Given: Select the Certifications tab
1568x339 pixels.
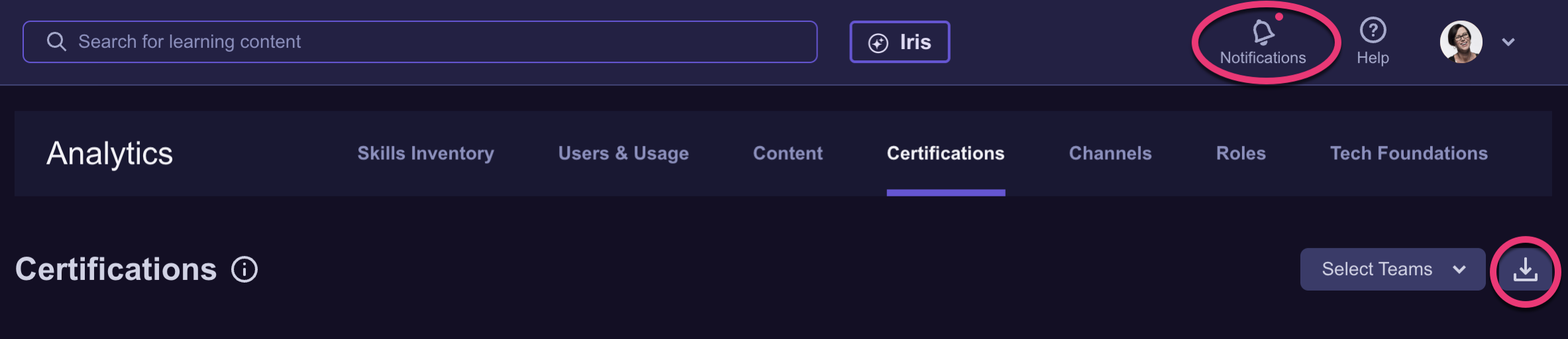Looking at the screenshot, I should [x=945, y=153].
